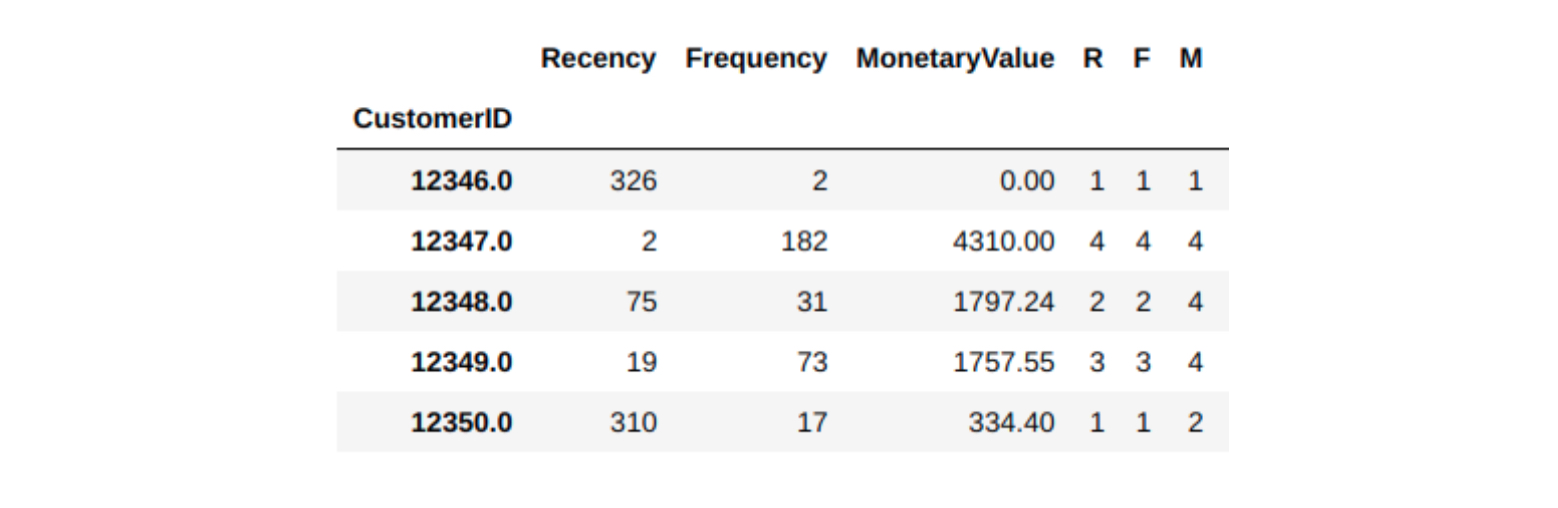The width and height of the screenshot is (1558, 508).
Task: Click the R score in row 12348.0
Action: (x=1097, y=301)
